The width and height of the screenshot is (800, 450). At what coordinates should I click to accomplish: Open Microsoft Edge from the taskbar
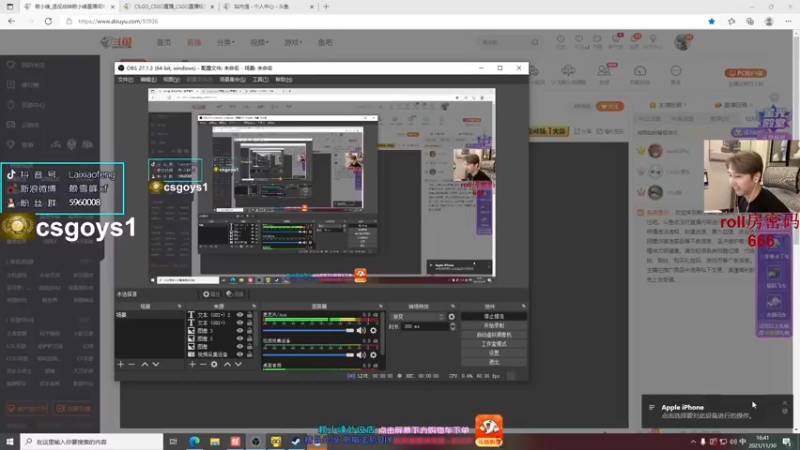[x=194, y=441]
